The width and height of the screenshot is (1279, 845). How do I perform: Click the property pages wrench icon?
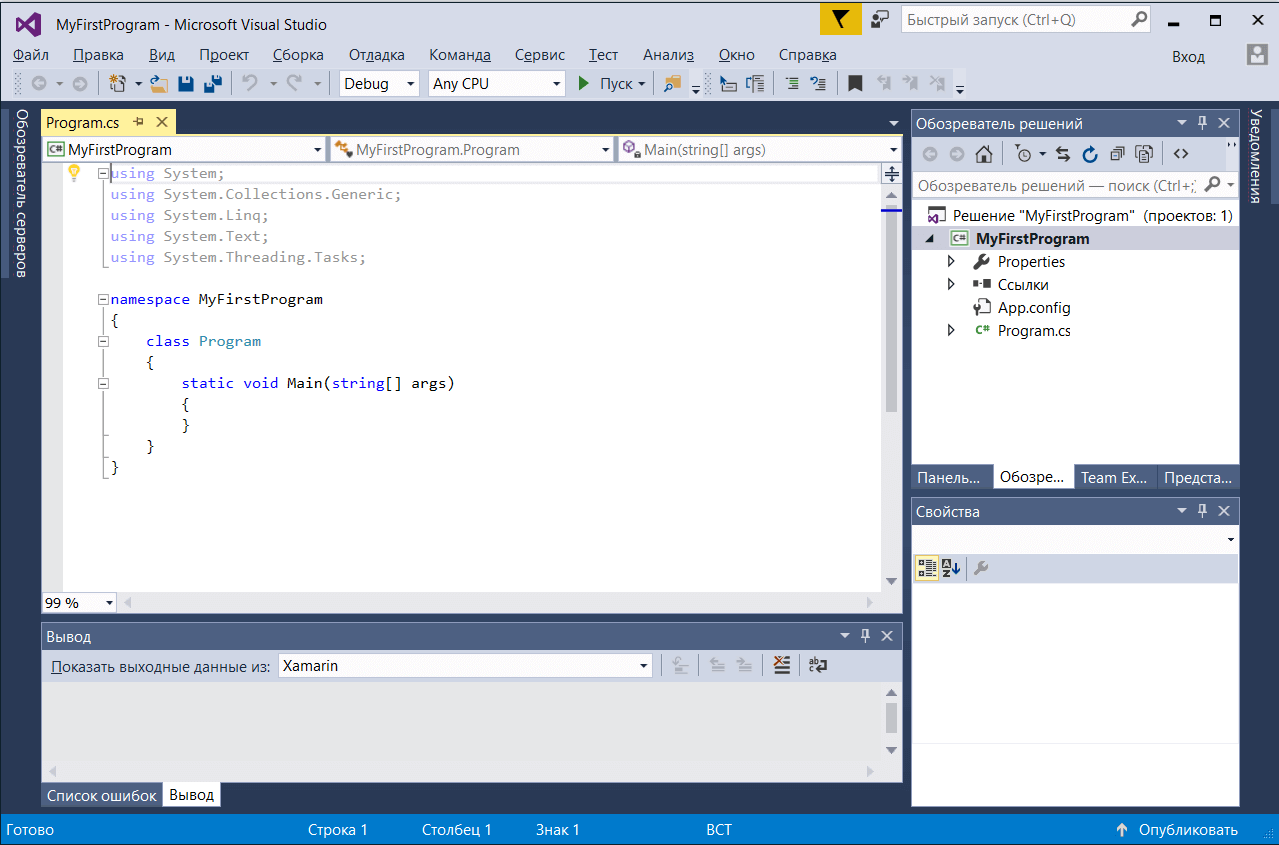(981, 568)
